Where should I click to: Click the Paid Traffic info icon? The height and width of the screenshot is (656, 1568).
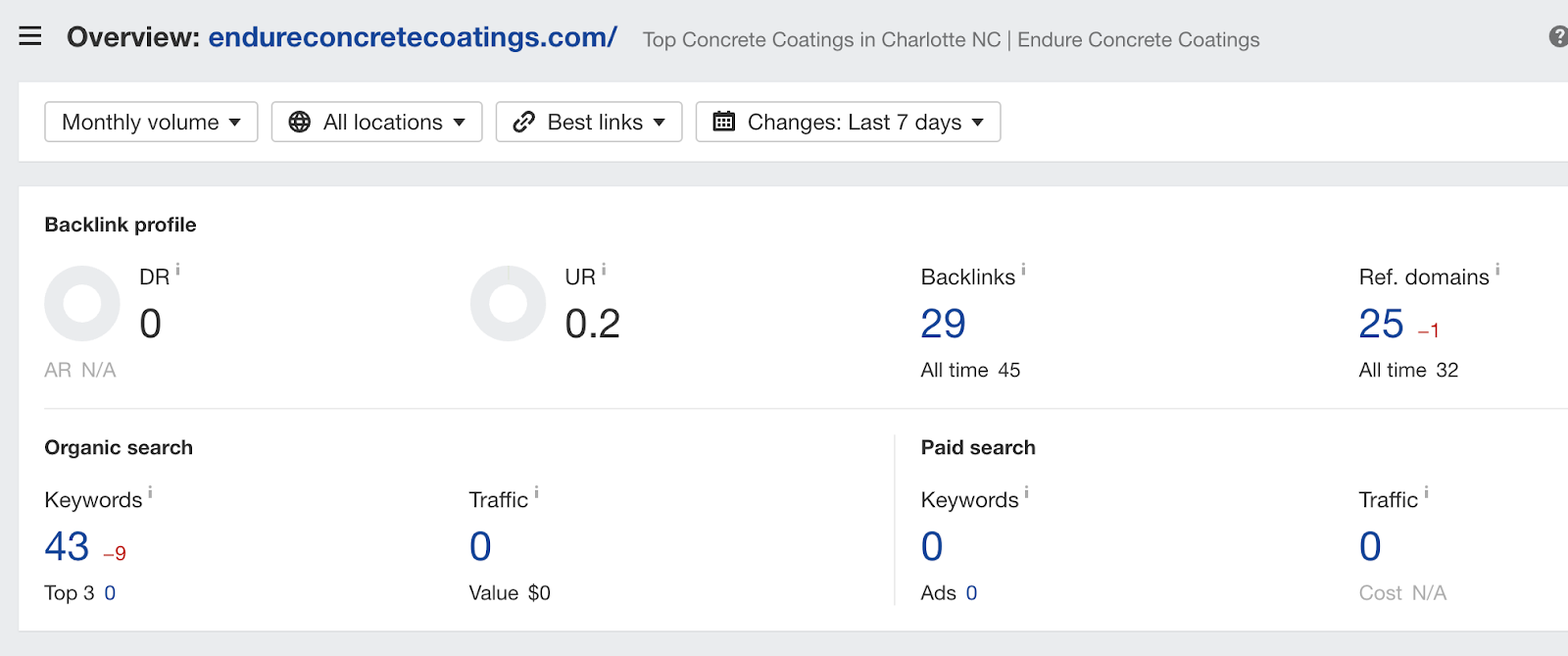(x=1426, y=492)
